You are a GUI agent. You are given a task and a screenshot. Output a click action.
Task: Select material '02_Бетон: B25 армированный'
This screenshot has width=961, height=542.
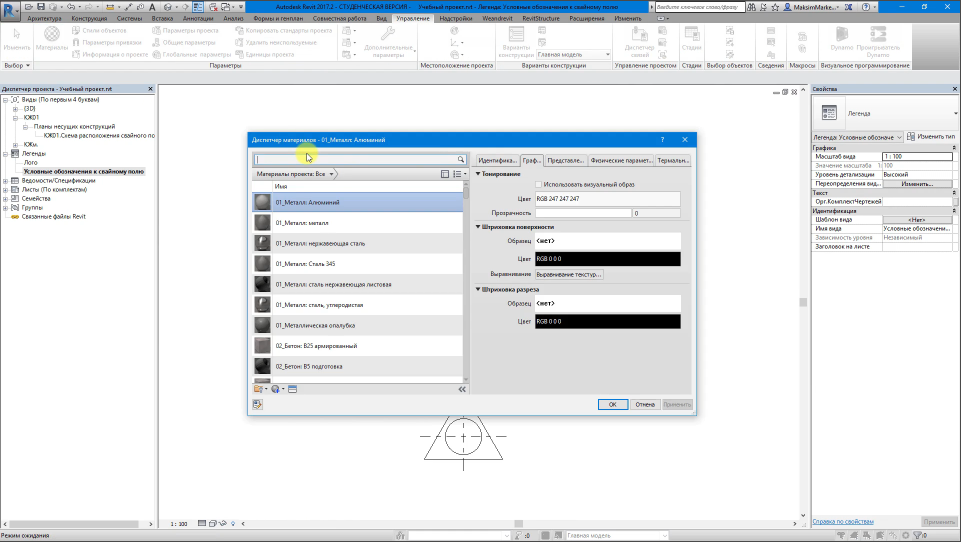[x=358, y=346]
